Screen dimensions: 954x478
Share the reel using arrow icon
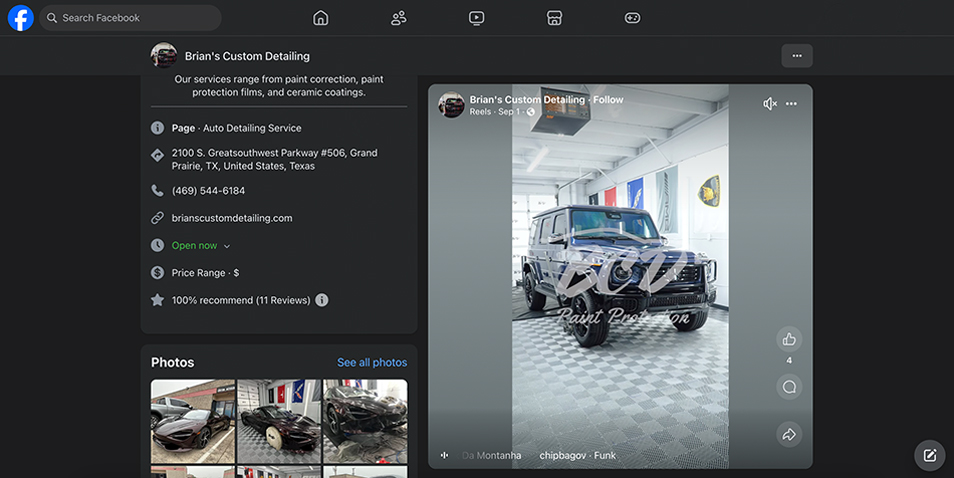tap(789, 434)
